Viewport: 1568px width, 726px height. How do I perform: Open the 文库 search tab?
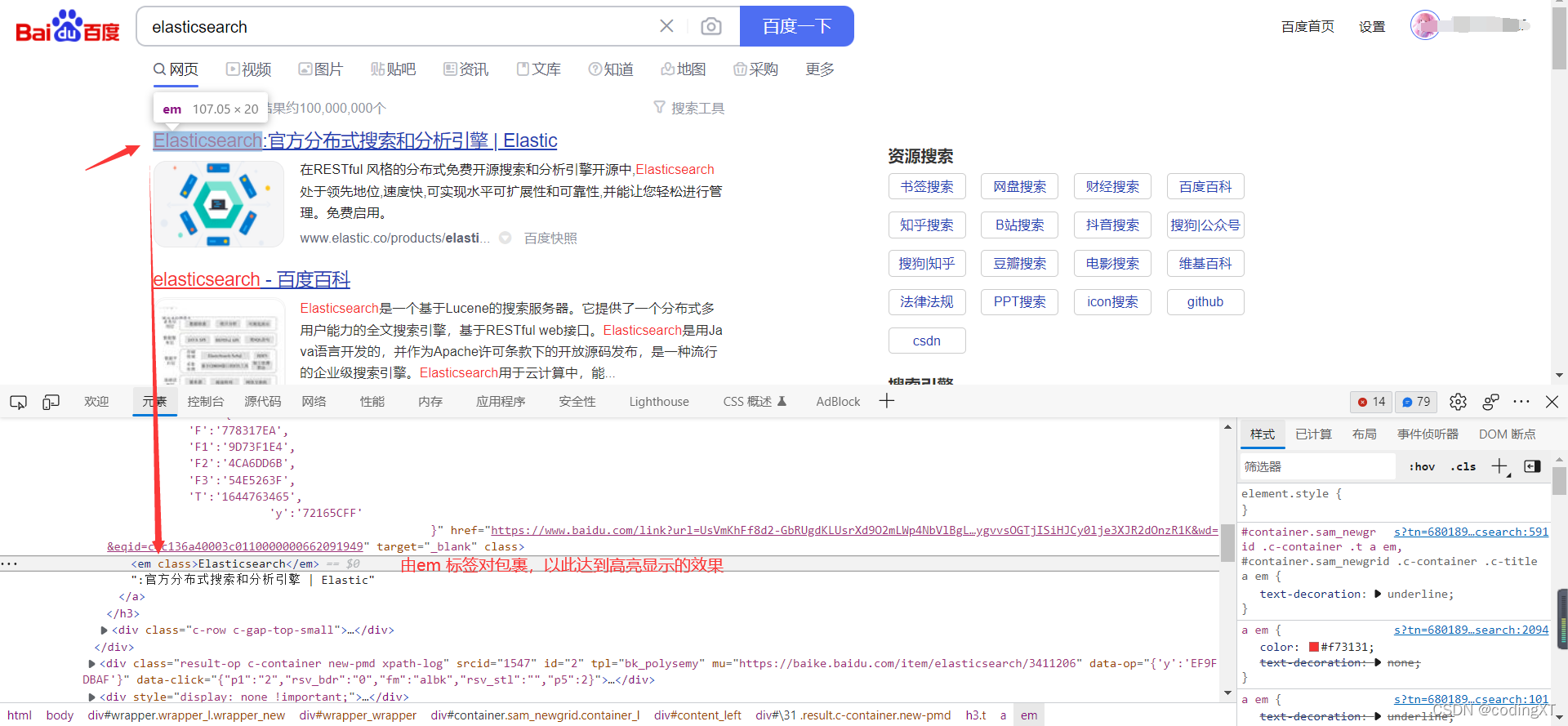(x=538, y=69)
